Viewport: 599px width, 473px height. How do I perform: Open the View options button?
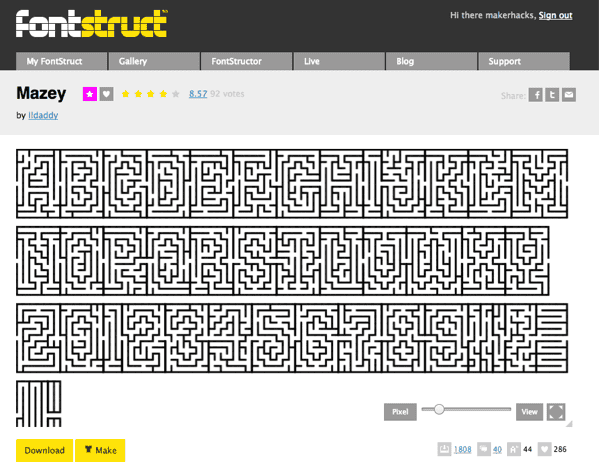pos(529,412)
